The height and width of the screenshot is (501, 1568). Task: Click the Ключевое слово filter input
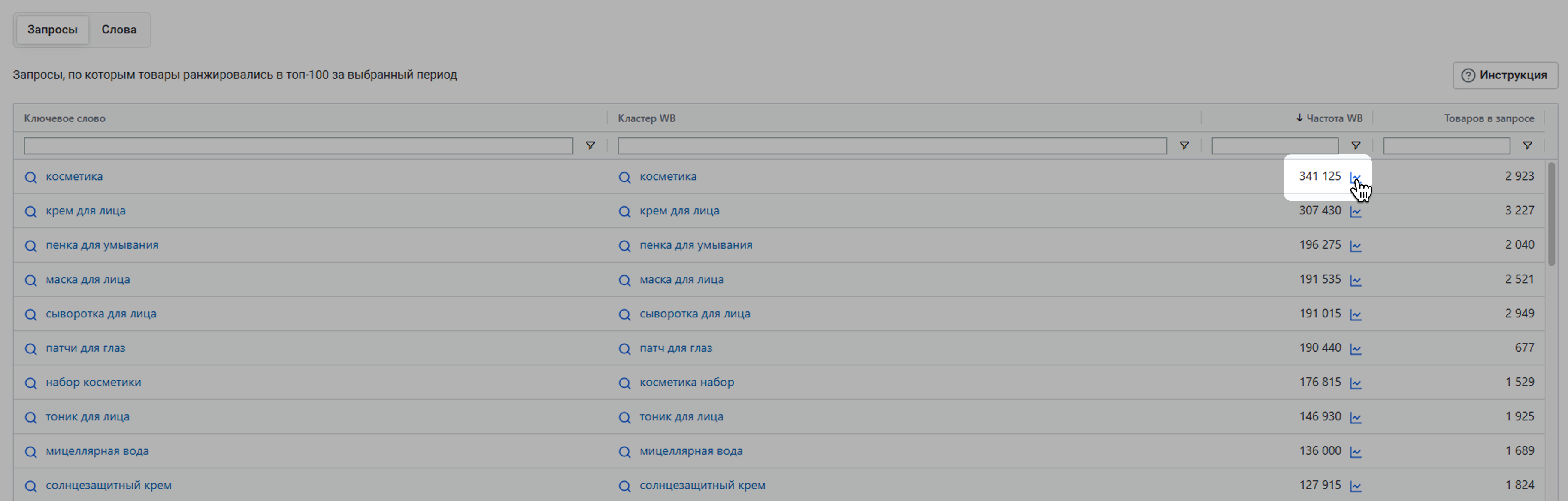(298, 145)
